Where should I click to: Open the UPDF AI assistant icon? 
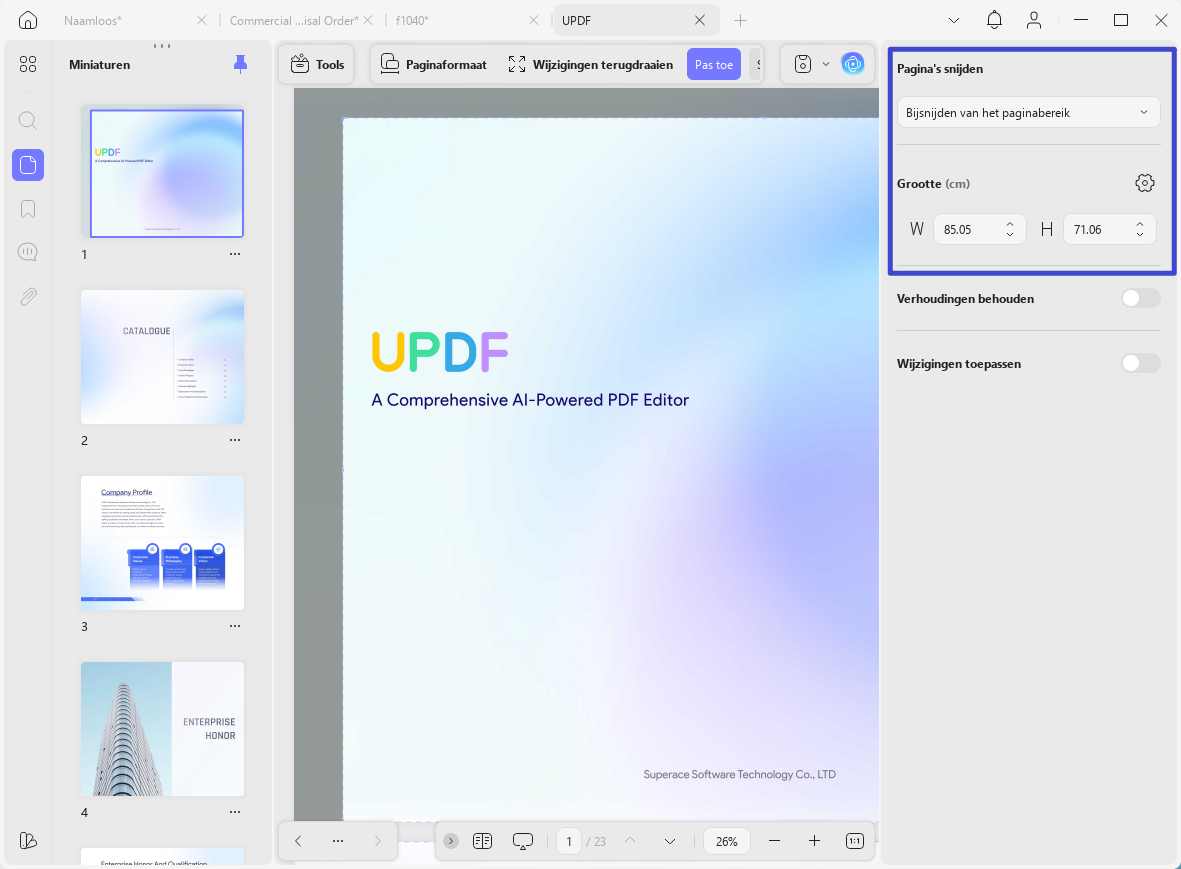coord(853,65)
